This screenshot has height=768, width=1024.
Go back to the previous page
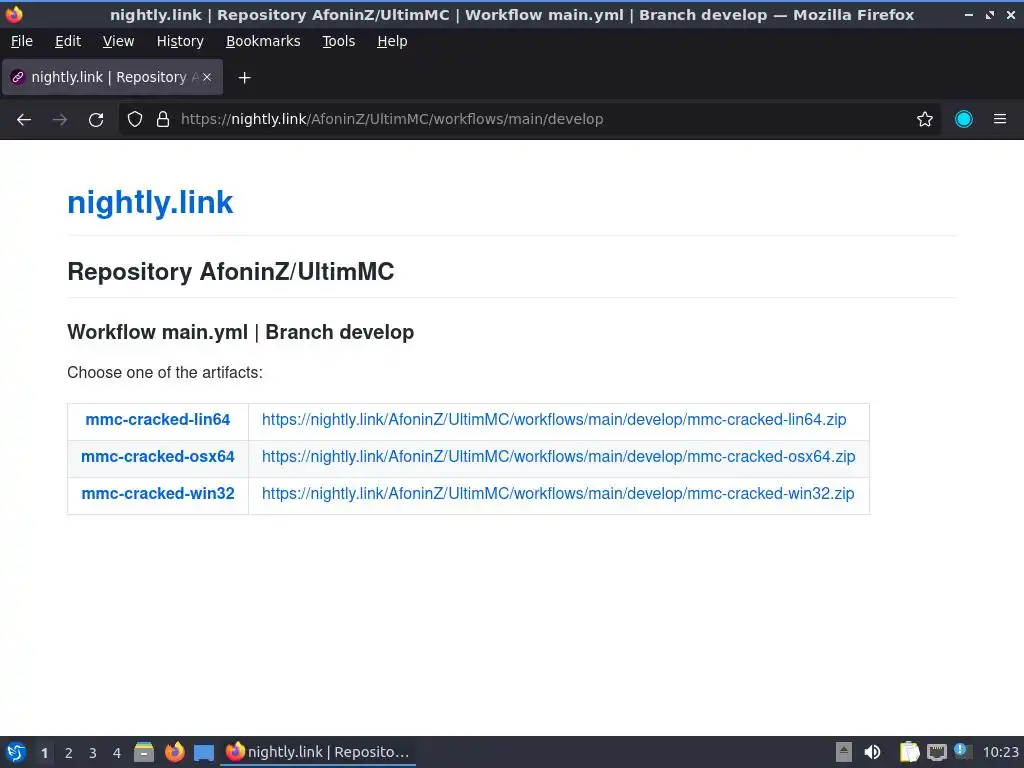point(24,120)
